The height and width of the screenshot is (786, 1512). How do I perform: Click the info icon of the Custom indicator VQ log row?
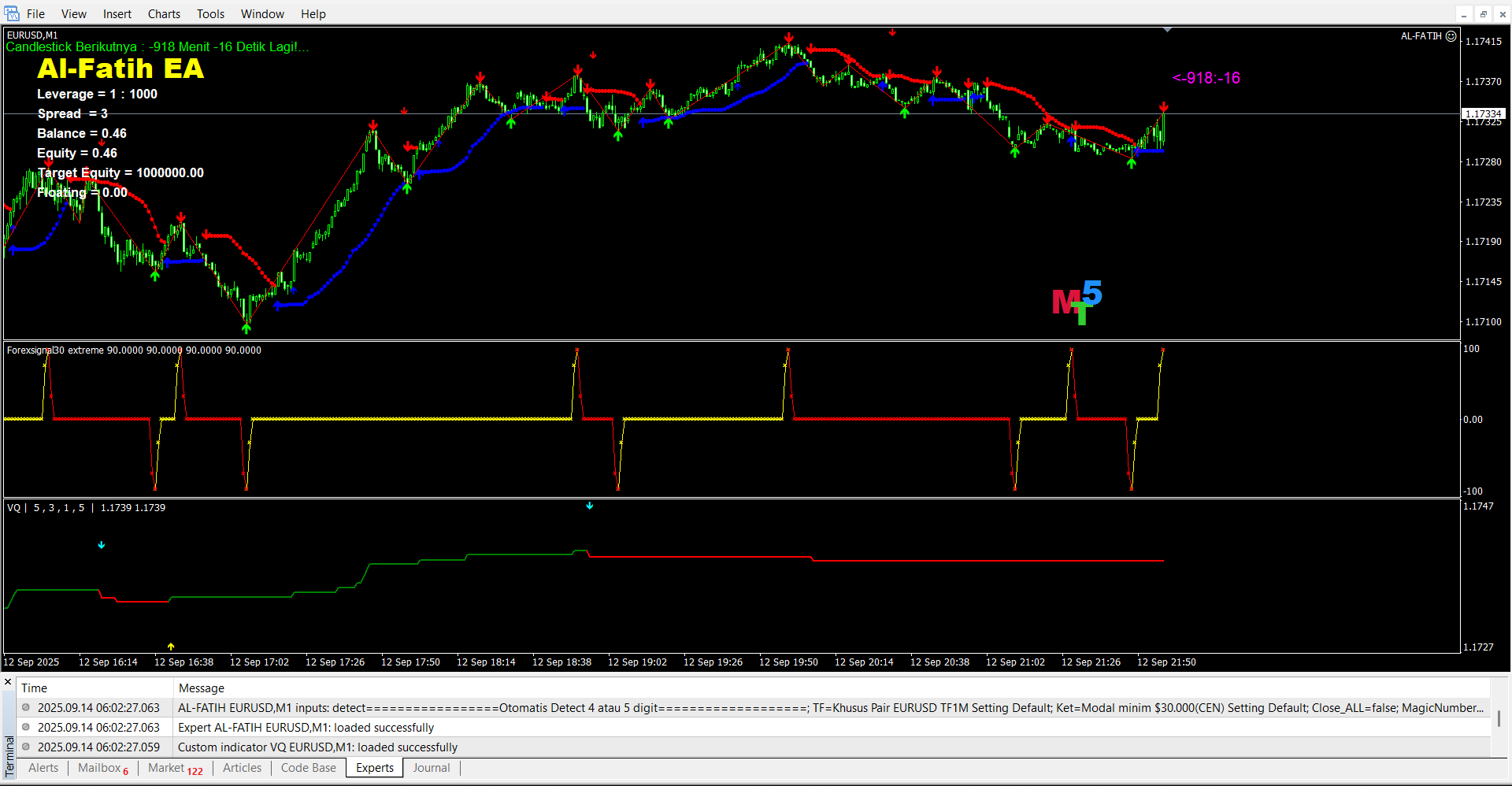(x=26, y=747)
